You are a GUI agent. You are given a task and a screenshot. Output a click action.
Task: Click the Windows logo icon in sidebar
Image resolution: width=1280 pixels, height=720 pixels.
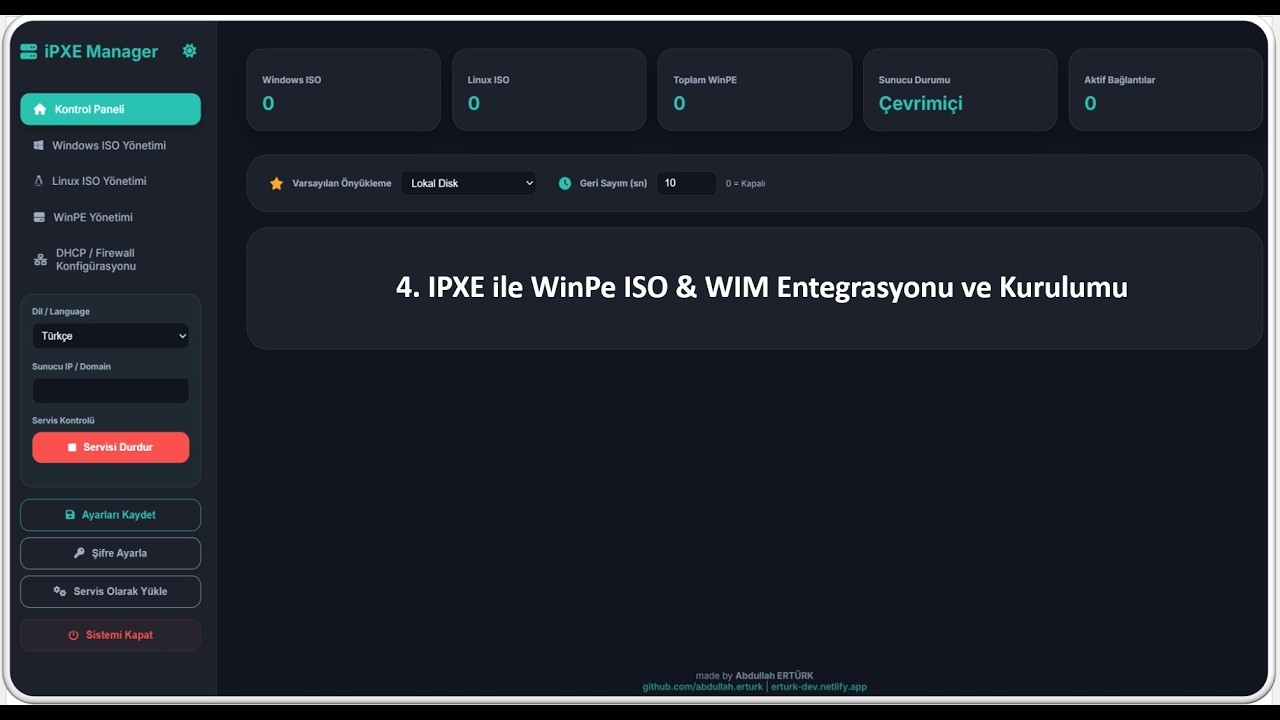[x=39, y=145]
